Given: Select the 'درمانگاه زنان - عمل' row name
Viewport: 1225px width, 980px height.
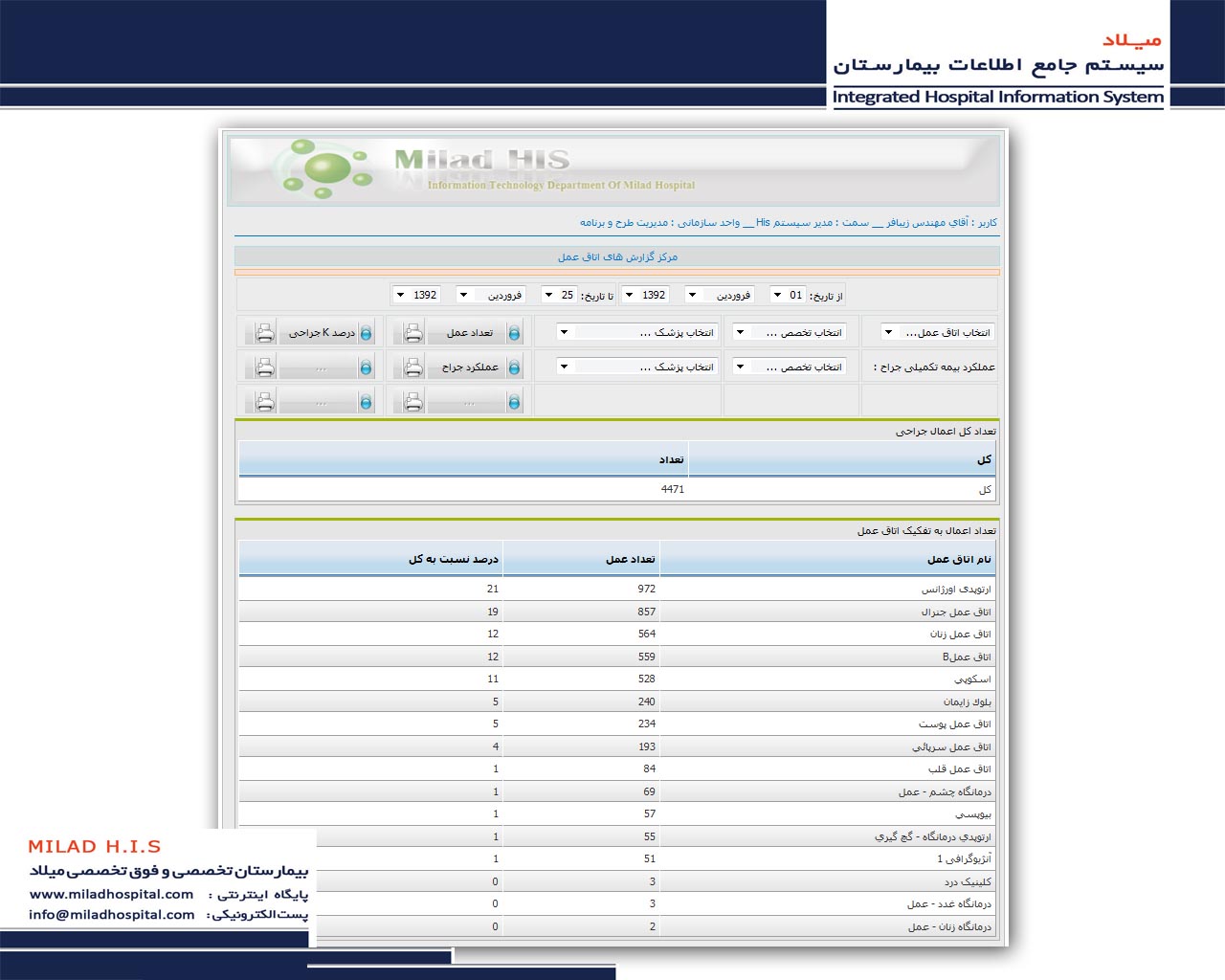Looking at the screenshot, I should click(x=949, y=926).
